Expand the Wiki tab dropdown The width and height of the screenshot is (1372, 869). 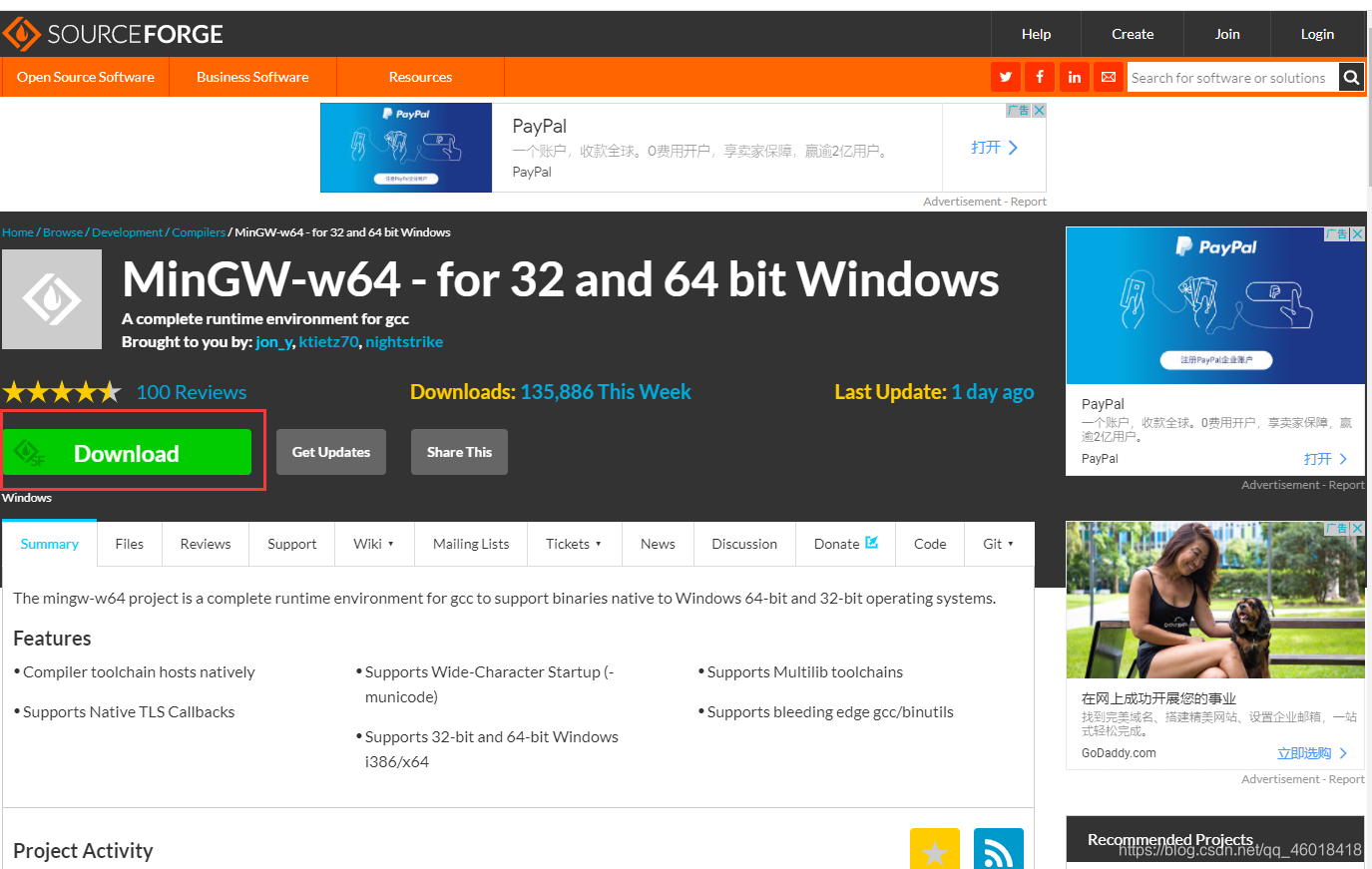(x=374, y=544)
